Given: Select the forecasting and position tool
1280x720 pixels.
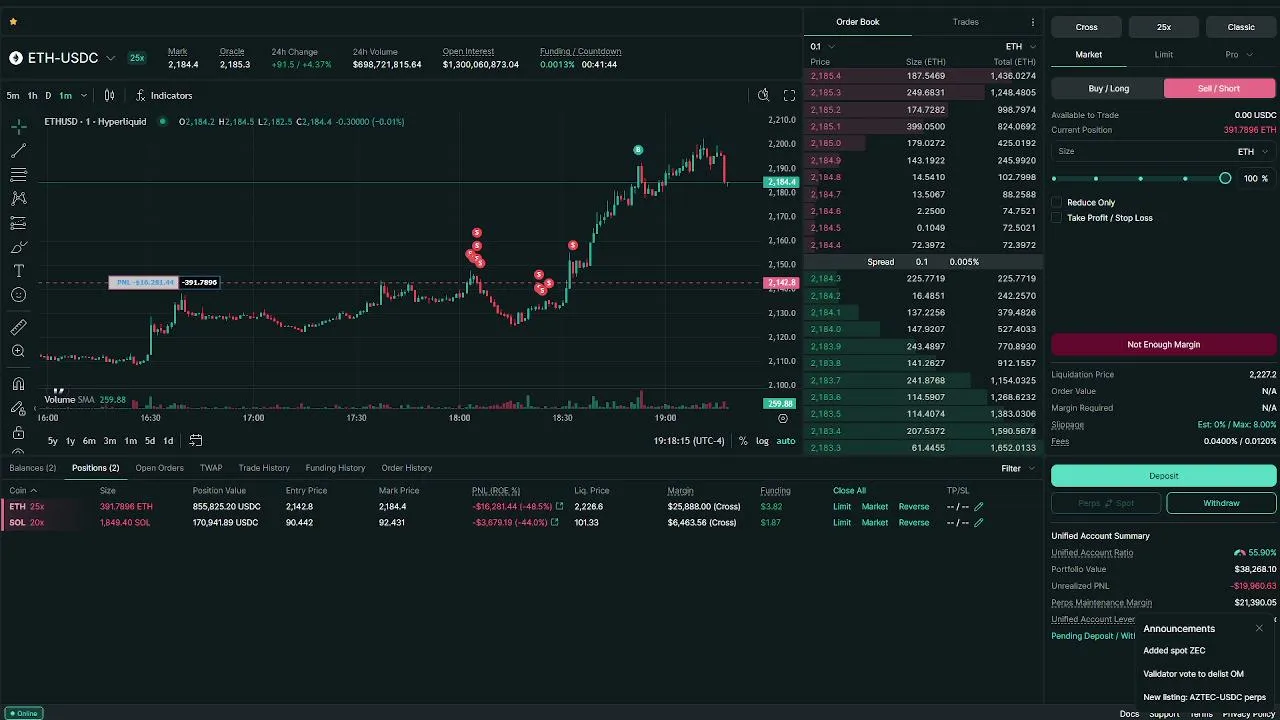Looking at the screenshot, I should (18, 223).
